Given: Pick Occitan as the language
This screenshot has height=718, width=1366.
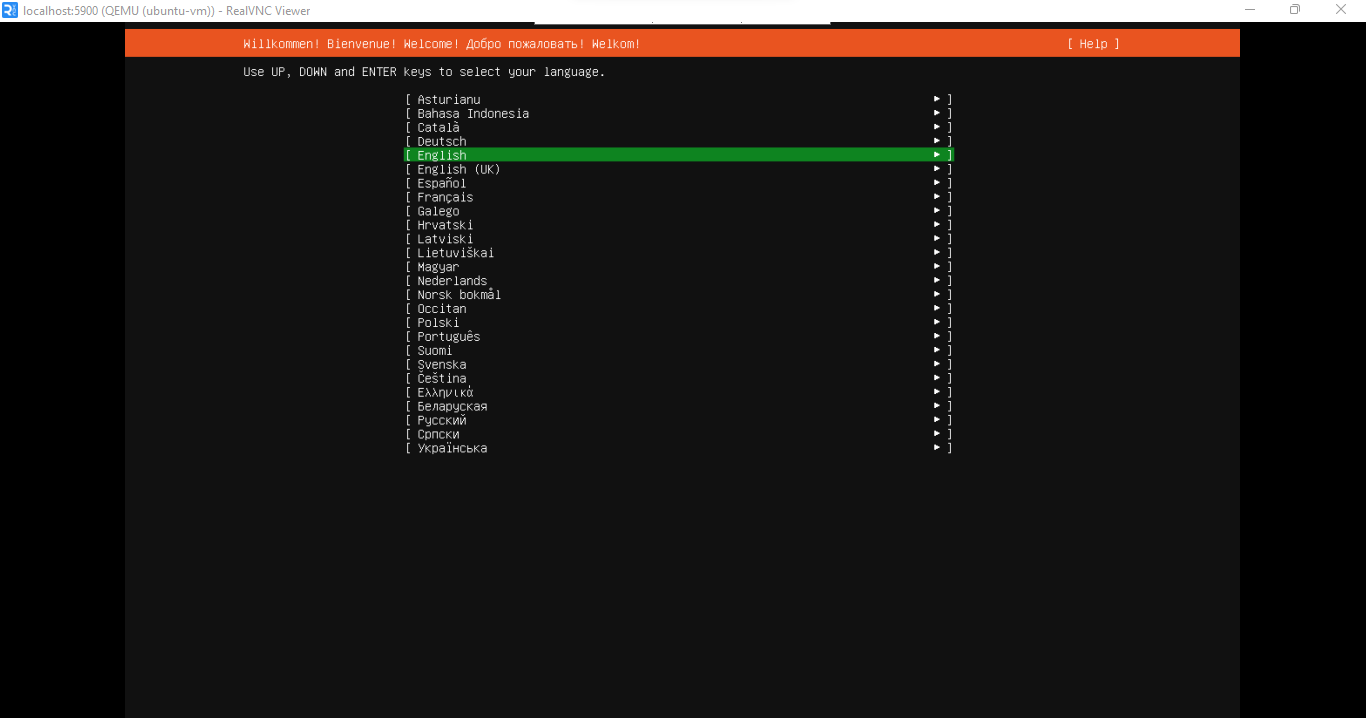Looking at the screenshot, I should [679, 309].
